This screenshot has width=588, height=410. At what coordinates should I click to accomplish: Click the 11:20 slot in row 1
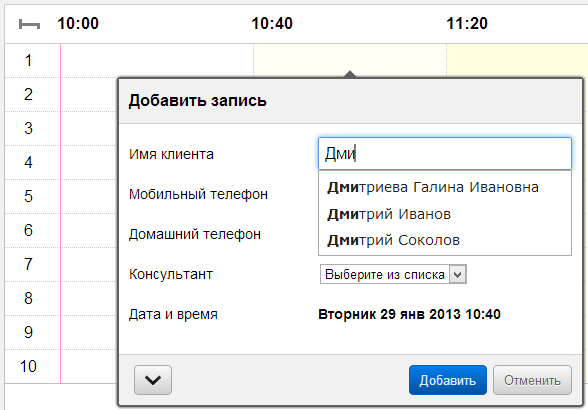click(517, 60)
